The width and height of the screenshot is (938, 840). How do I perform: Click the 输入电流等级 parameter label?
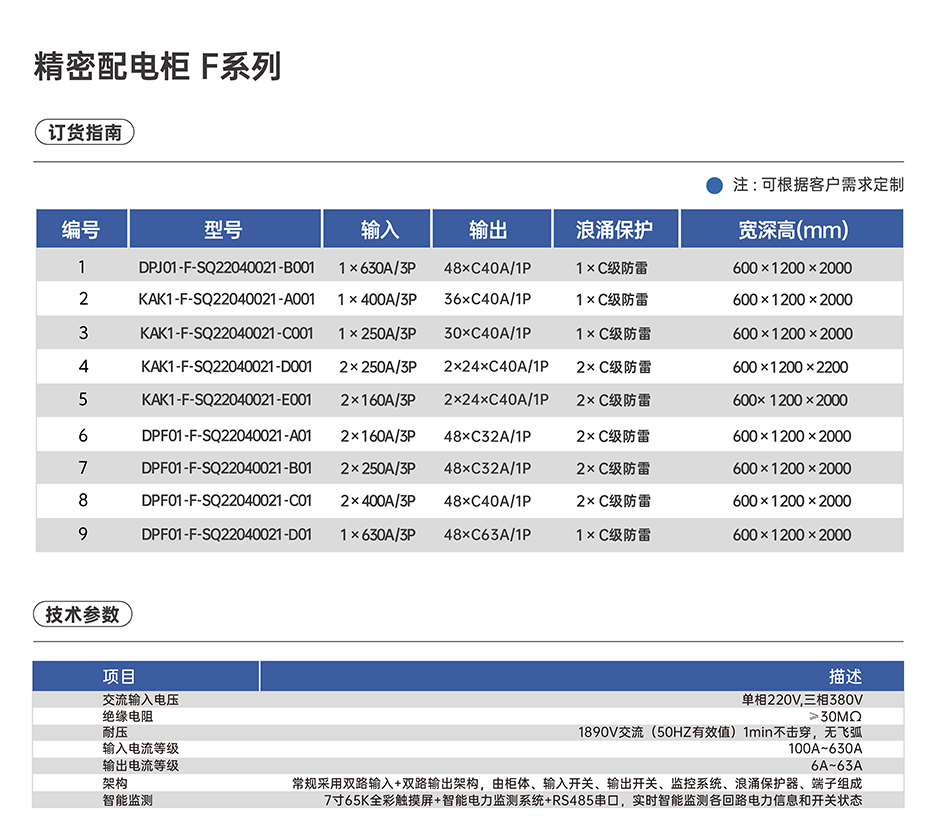(x=141, y=748)
